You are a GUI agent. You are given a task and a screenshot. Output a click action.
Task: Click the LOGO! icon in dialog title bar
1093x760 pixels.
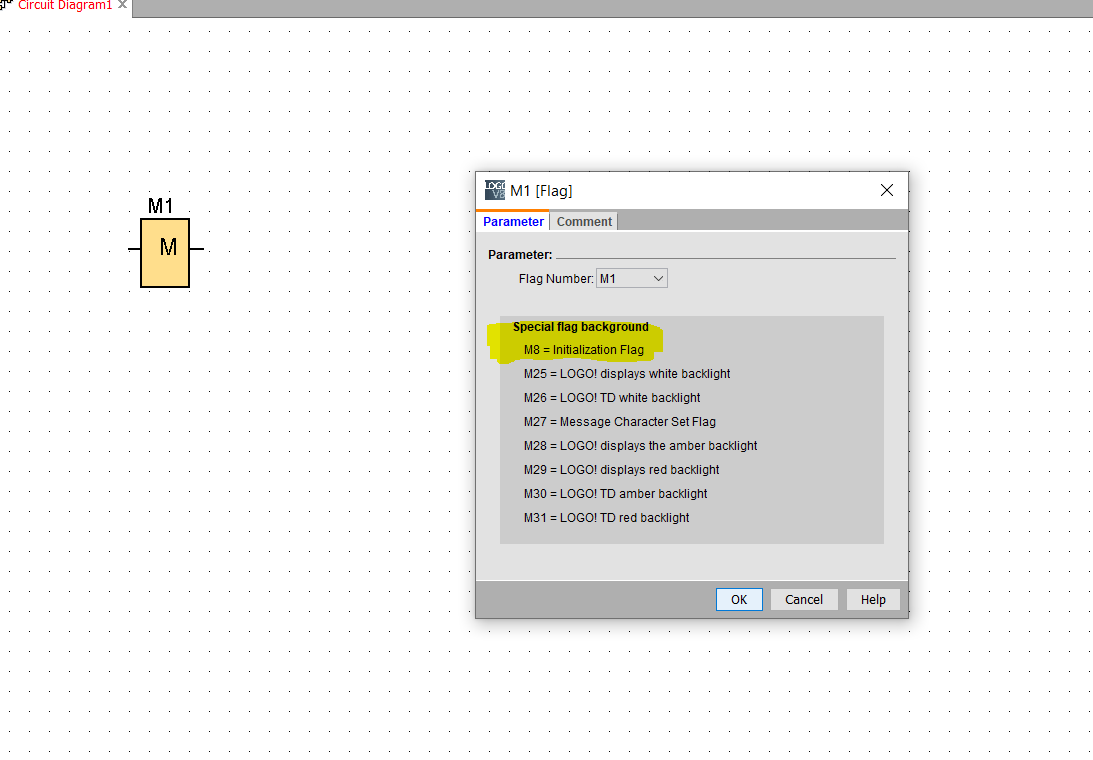[495, 190]
